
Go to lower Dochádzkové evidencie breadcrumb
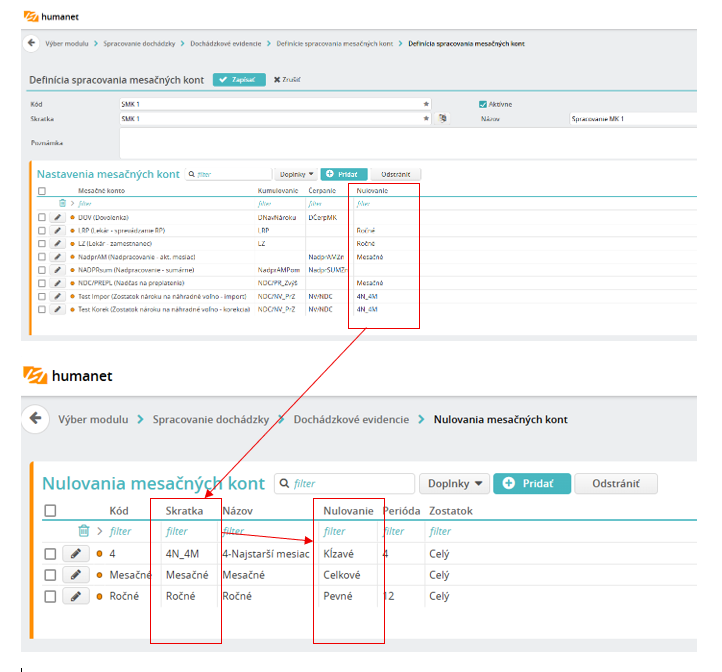point(351,419)
